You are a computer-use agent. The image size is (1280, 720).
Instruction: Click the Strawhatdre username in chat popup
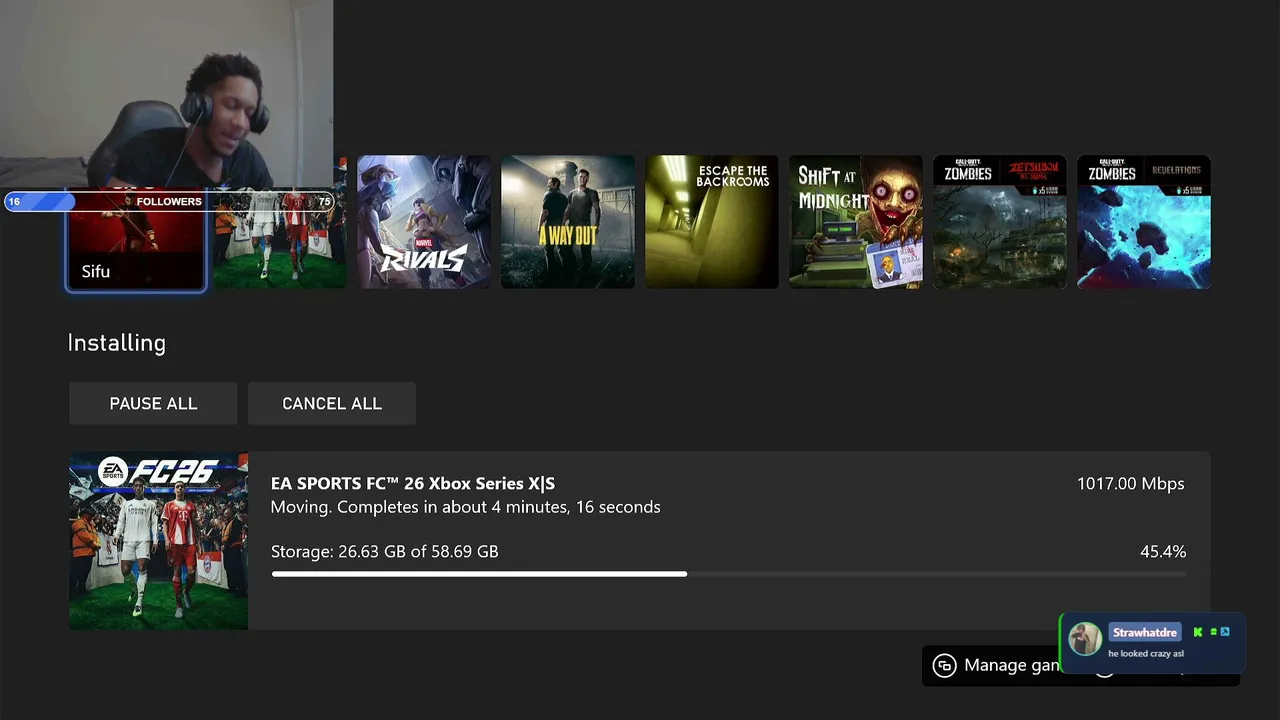click(x=1144, y=632)
